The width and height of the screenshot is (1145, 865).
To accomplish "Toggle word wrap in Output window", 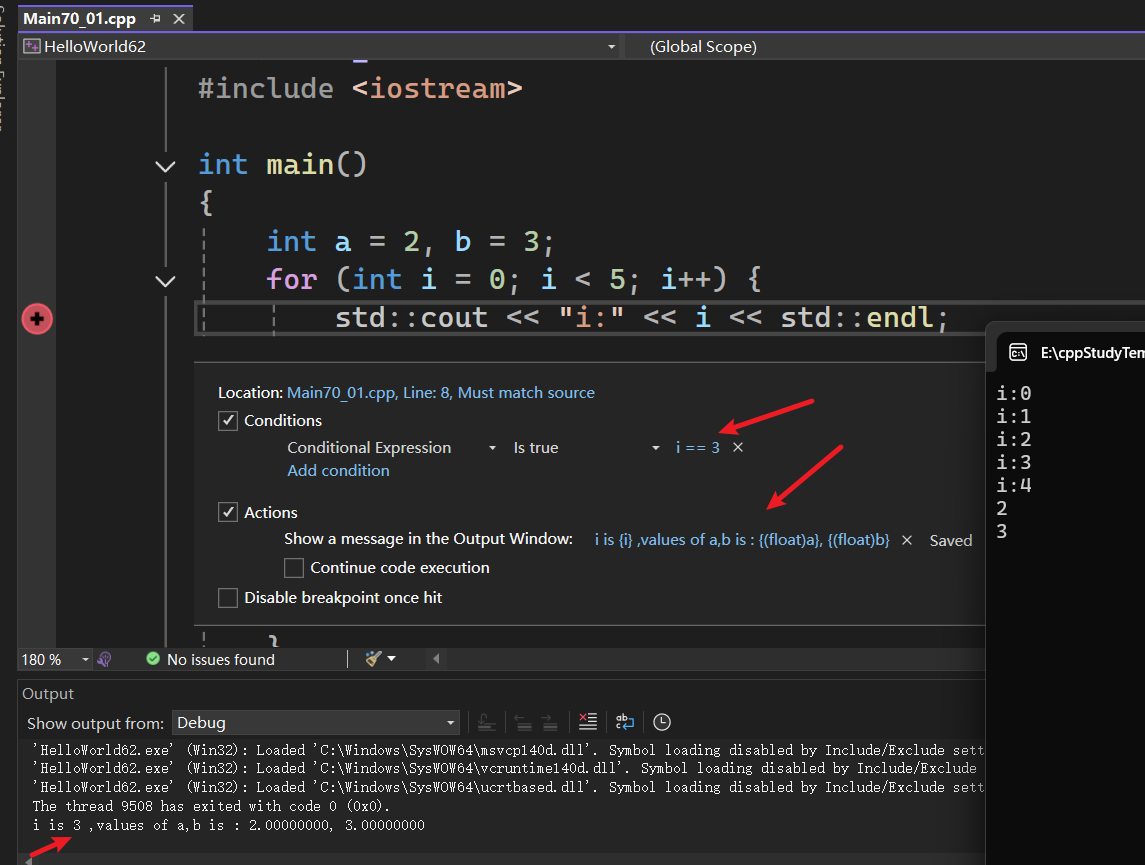I will 625,722.
